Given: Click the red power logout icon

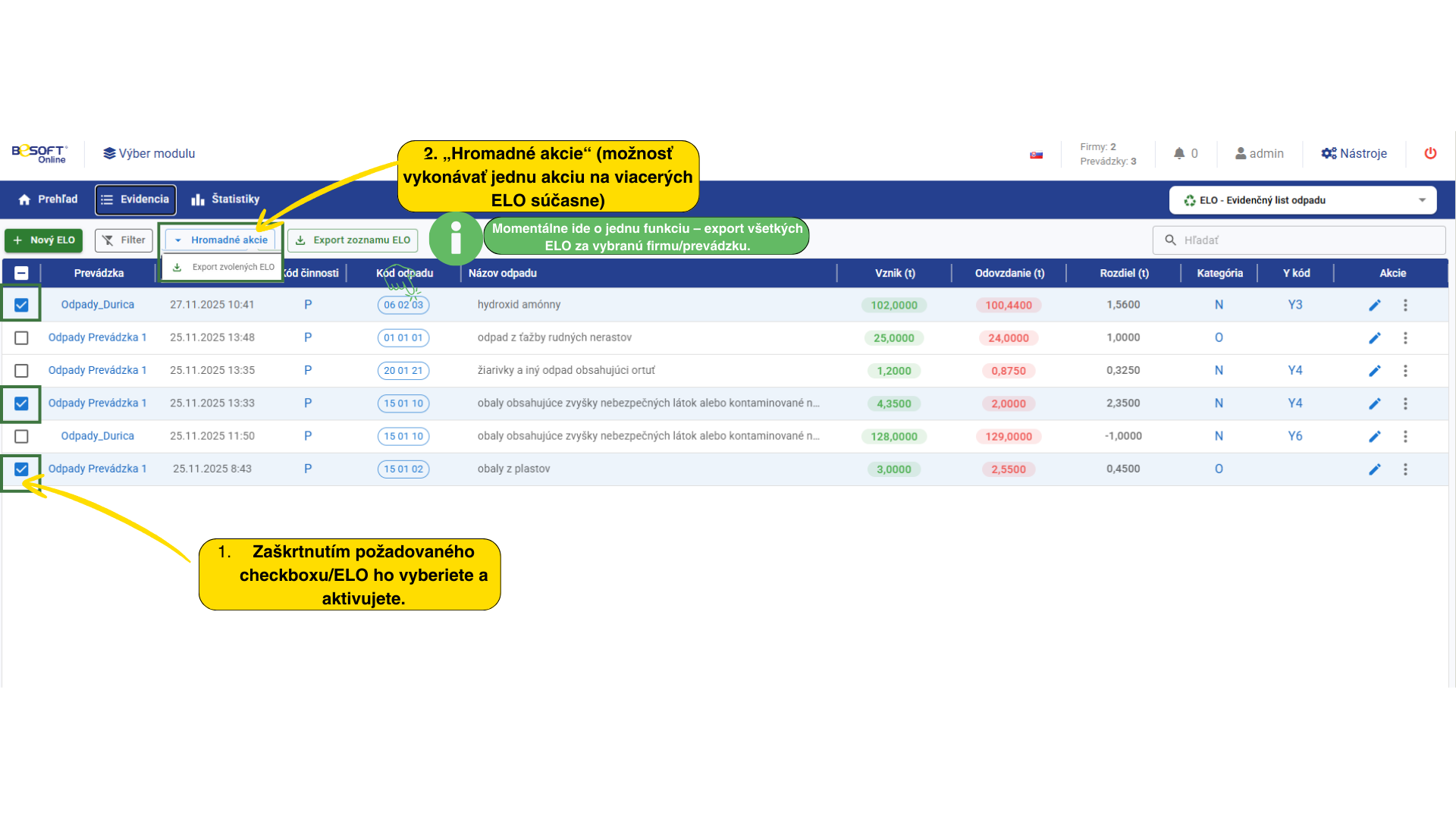Looking at the screenshot, I should [1430, 153].
